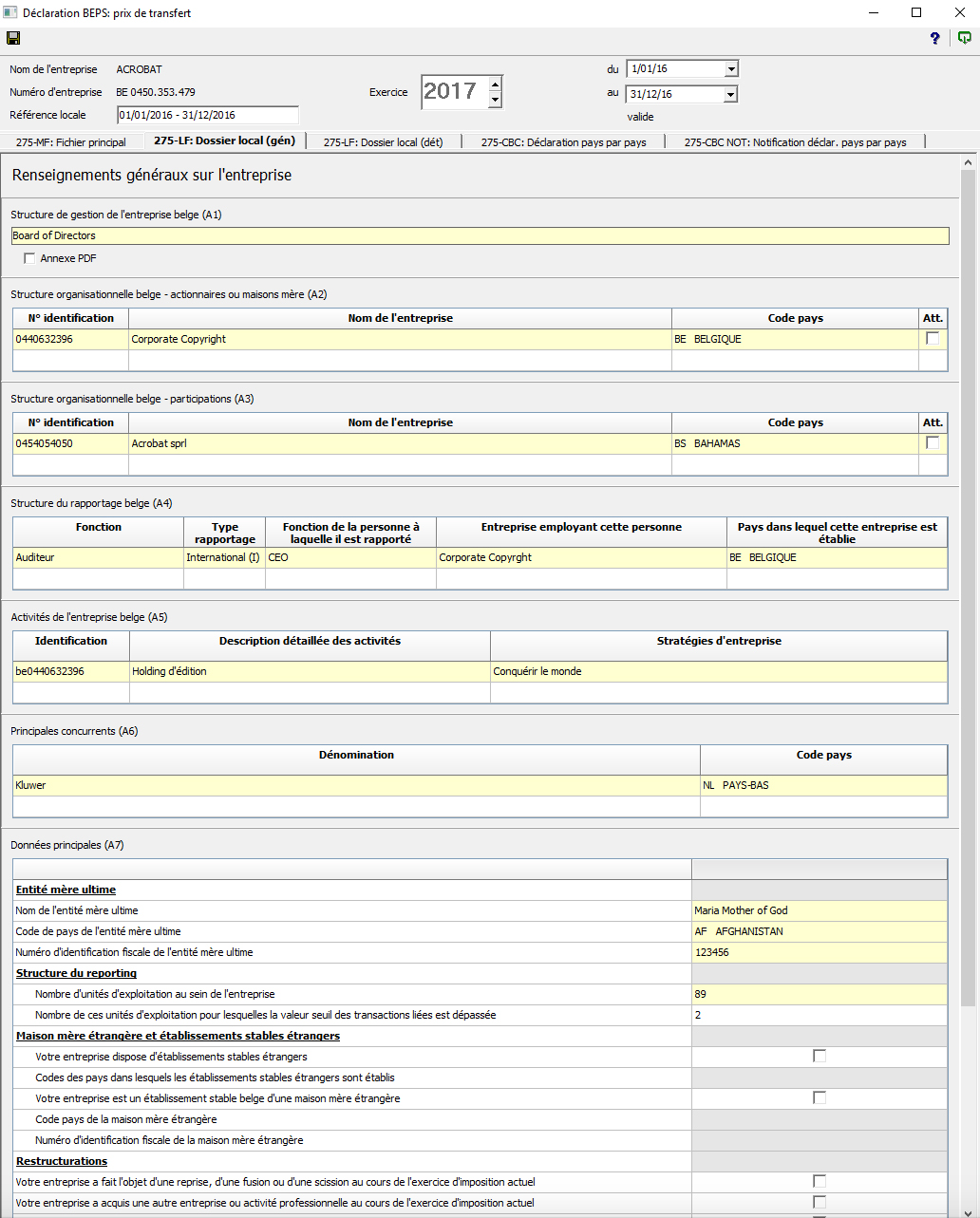980x1218 pixels.
Task: Click the 'International (I)' reporting type cell
Action: [x=224, y=557]
